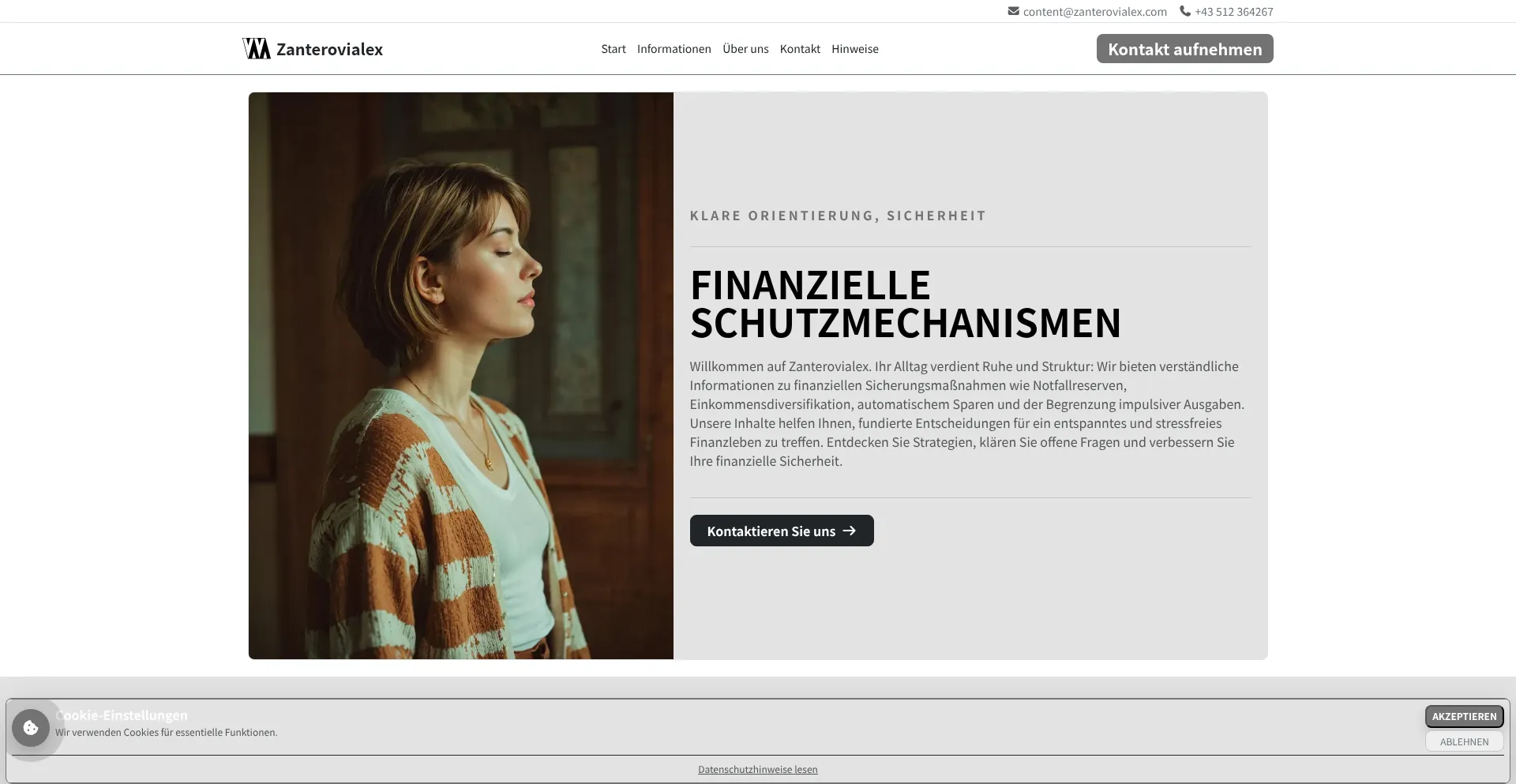Click the Cookie-Einstellungen heading
The width and height of the screenshot is (1516, 784).
(x=122, y=715)
